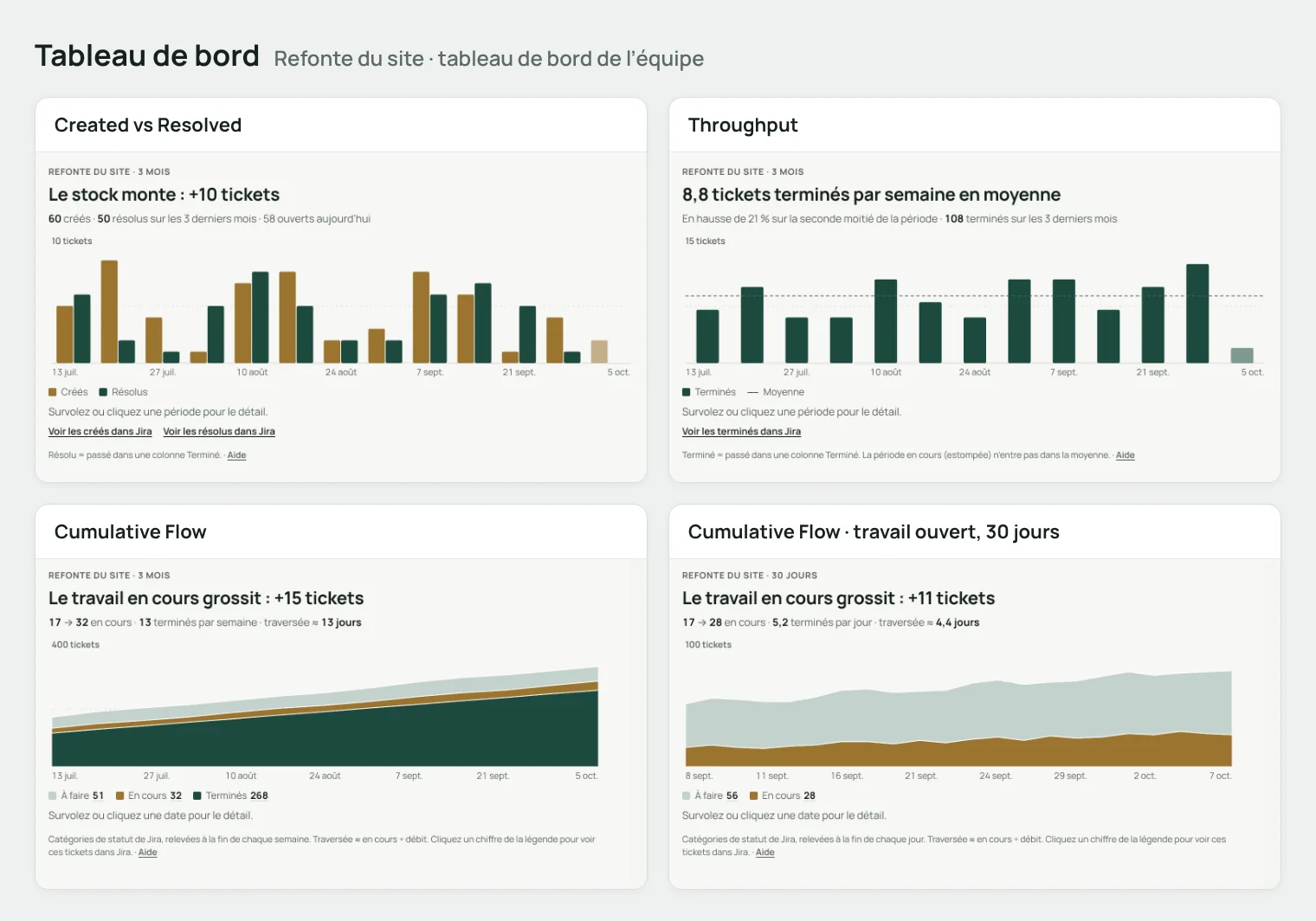1316x921 pixels.
Task: Select the Throughput bar above 13 juil.
Action: (x=707, y=336)
